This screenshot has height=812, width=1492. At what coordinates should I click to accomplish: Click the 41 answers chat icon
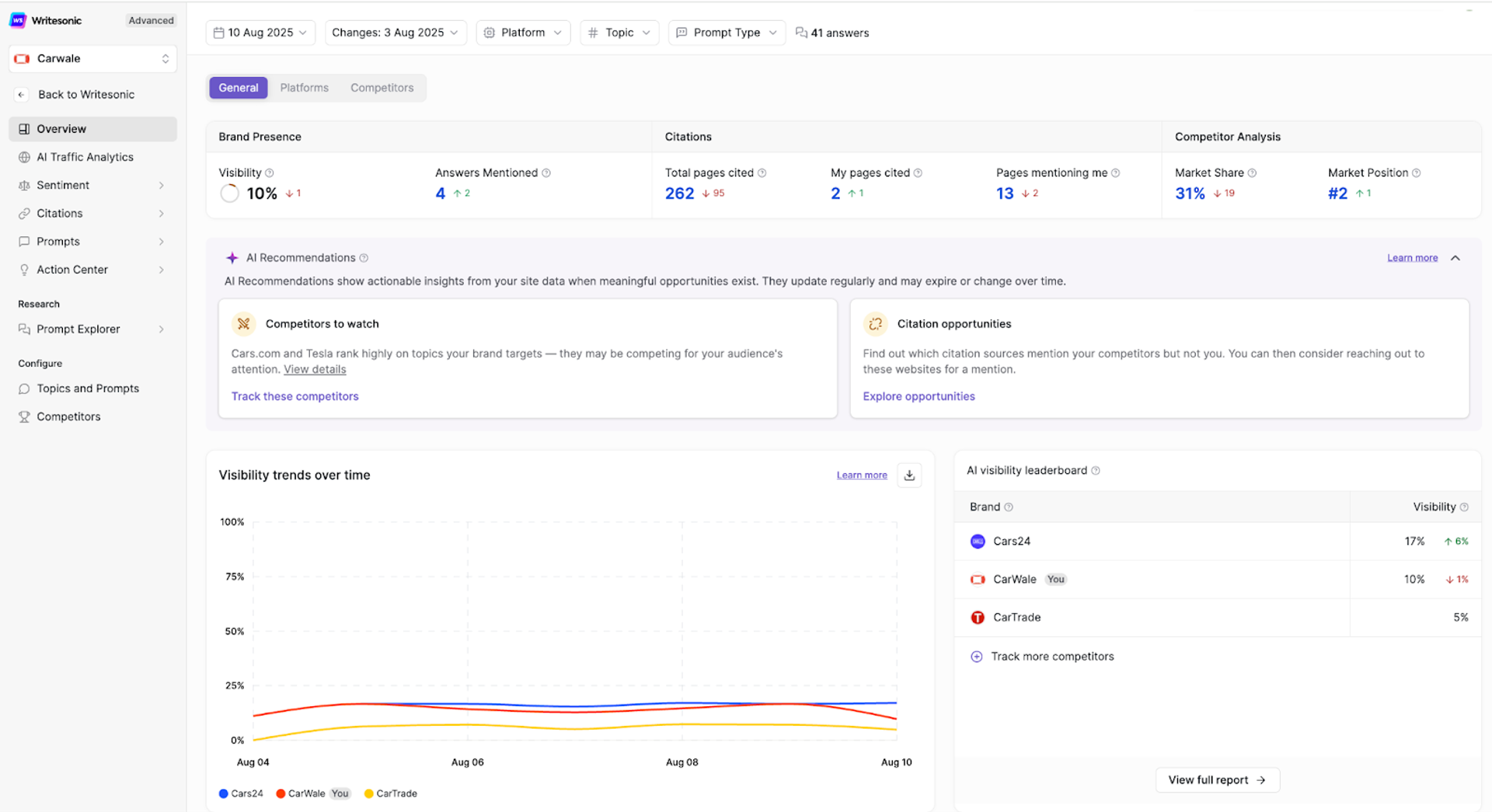click(801, 33)
